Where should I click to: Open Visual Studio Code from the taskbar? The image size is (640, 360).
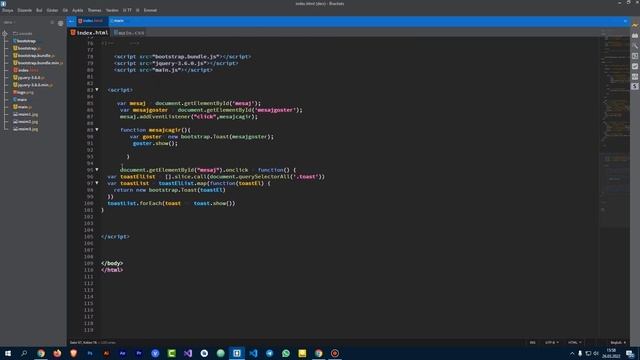(x=253, y=353)
